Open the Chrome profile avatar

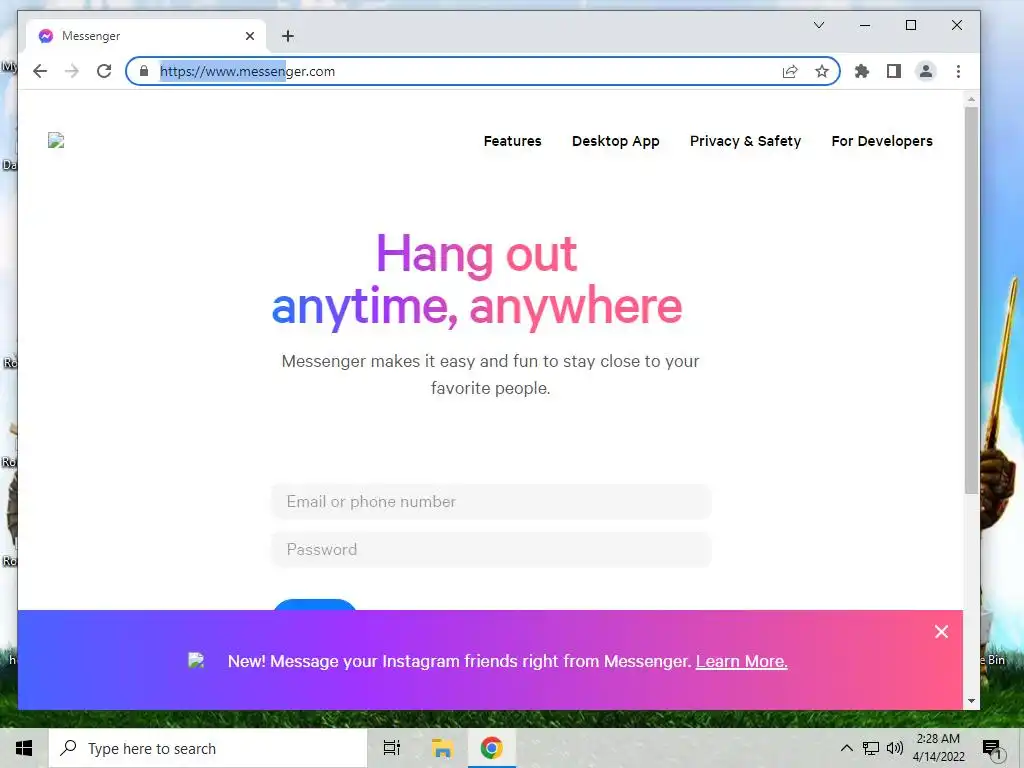click(x=925, y=71)
